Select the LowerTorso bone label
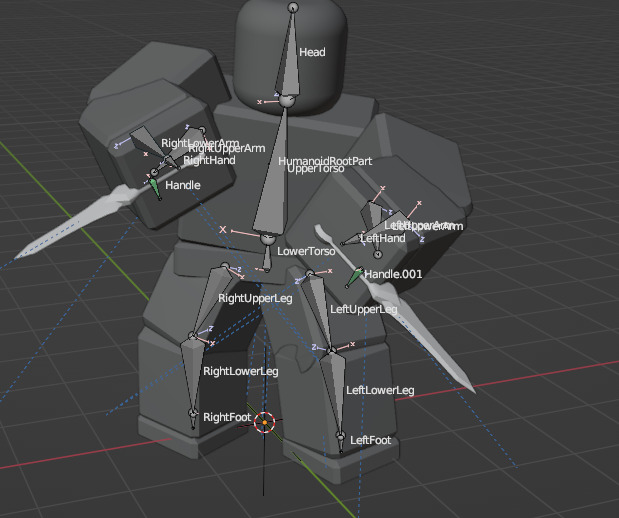This screenshot has height=518, width=619. [x=306, y=251]
